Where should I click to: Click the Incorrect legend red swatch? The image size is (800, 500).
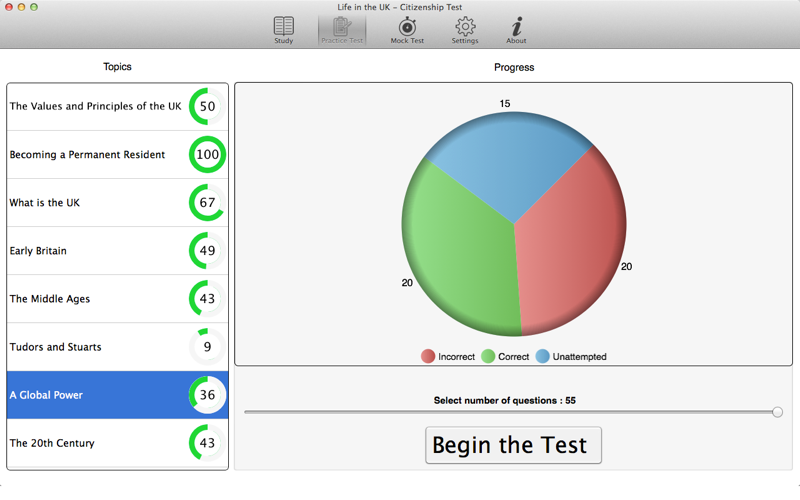tap(428, 356)
